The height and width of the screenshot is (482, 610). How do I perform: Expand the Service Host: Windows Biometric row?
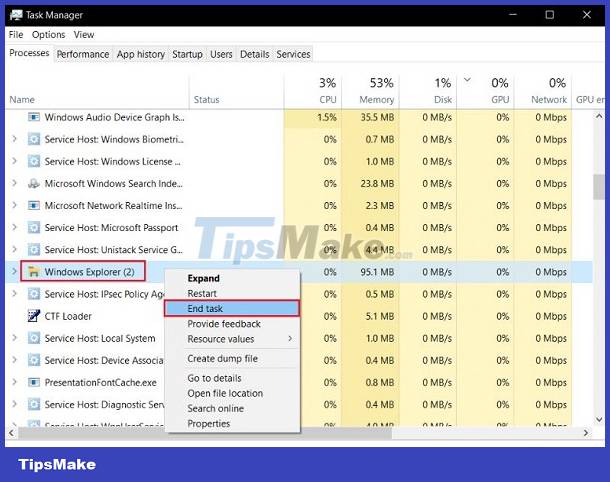(x=14, y=139)
